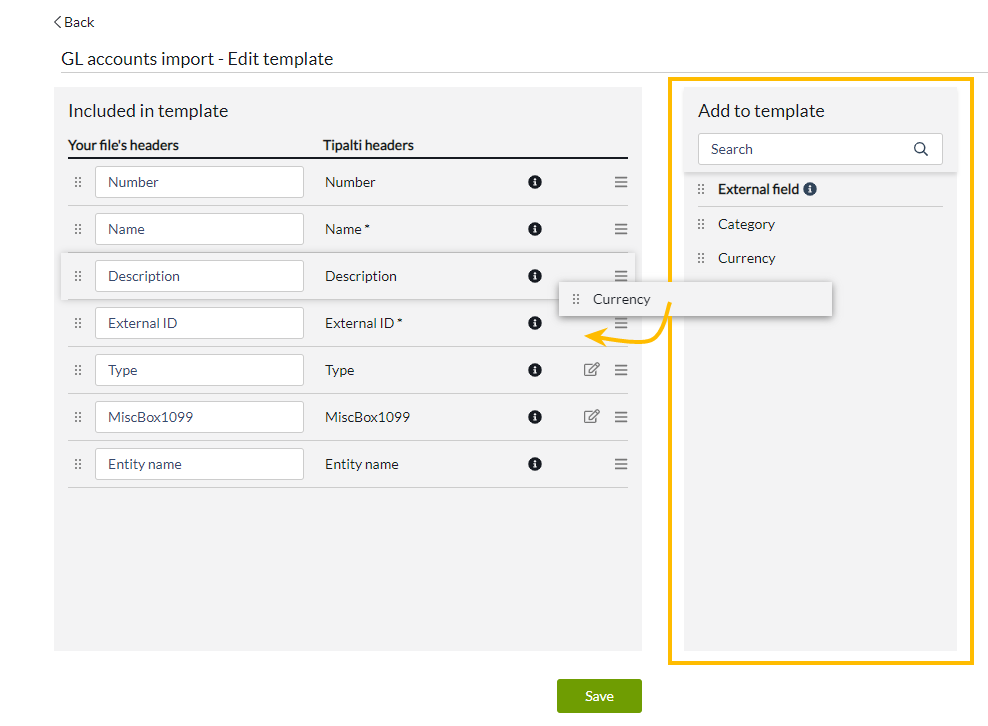Show info for the MiscBox1099 row
Viewport: 988px width, 726px height.
(x=535, y=417)
